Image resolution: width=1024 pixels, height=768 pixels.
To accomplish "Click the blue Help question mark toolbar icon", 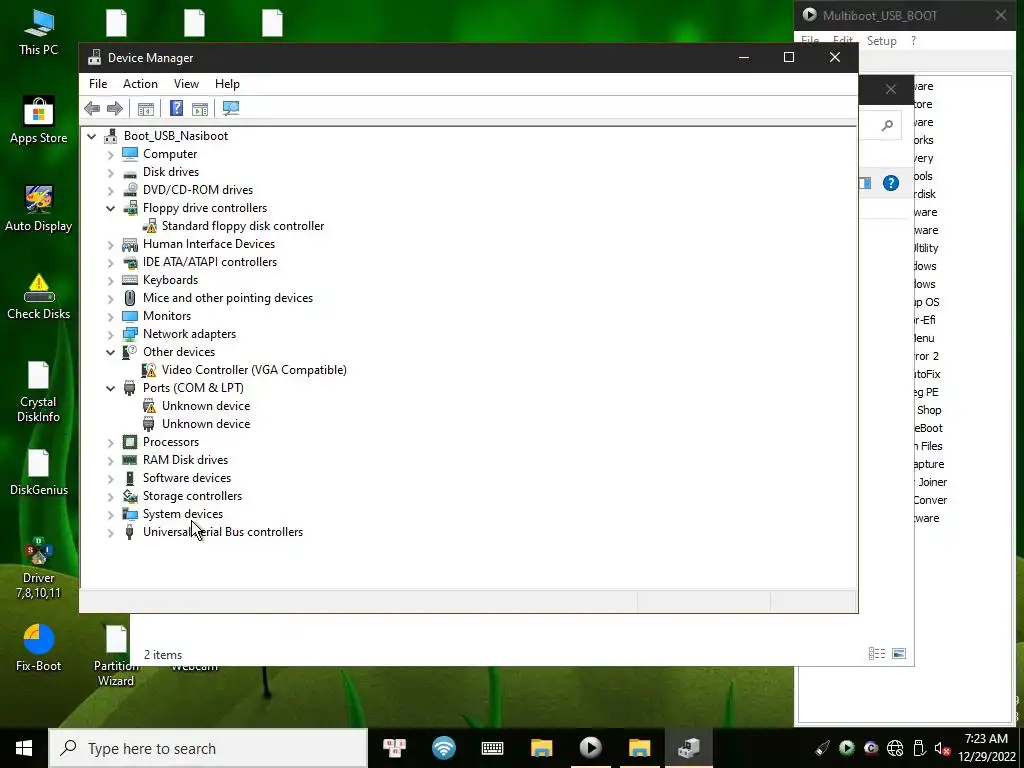I will coord(176,108).
